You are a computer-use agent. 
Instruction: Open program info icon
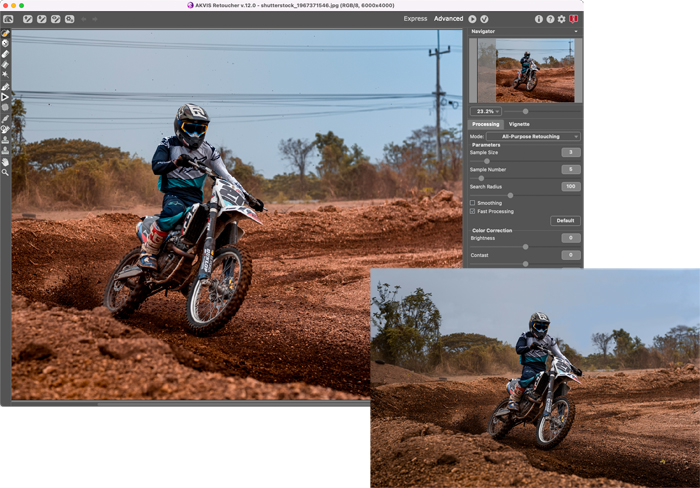click(x=539, y=19)
